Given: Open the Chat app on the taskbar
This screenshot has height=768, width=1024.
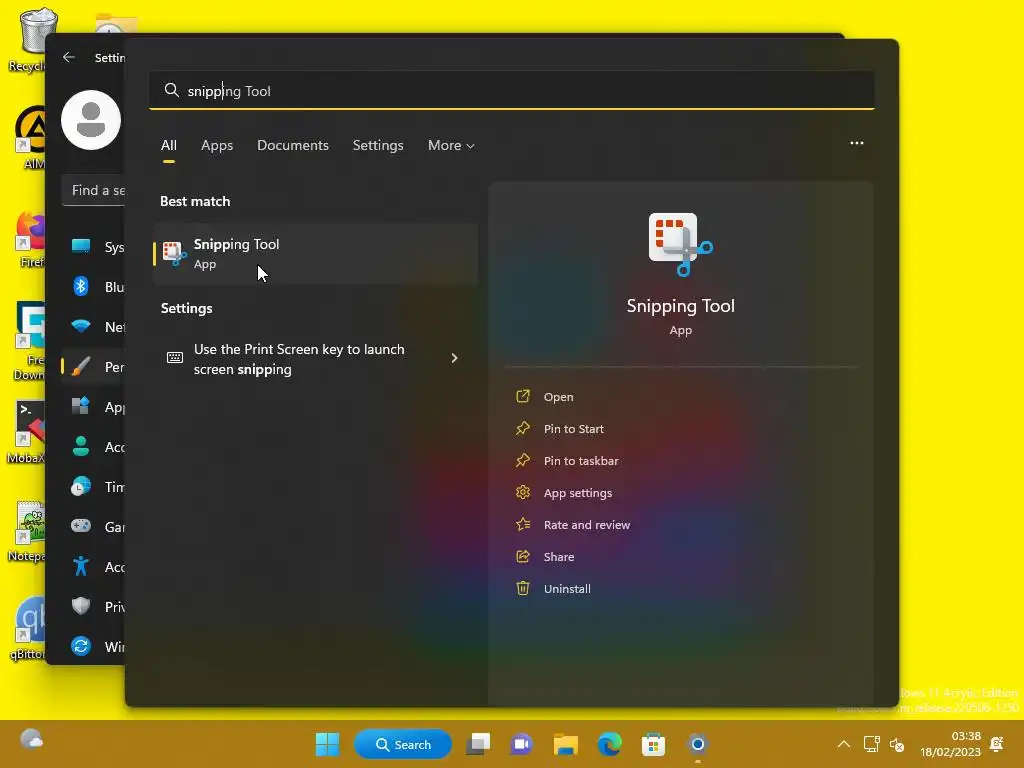Looking at the screenshot, I should 522,744.
